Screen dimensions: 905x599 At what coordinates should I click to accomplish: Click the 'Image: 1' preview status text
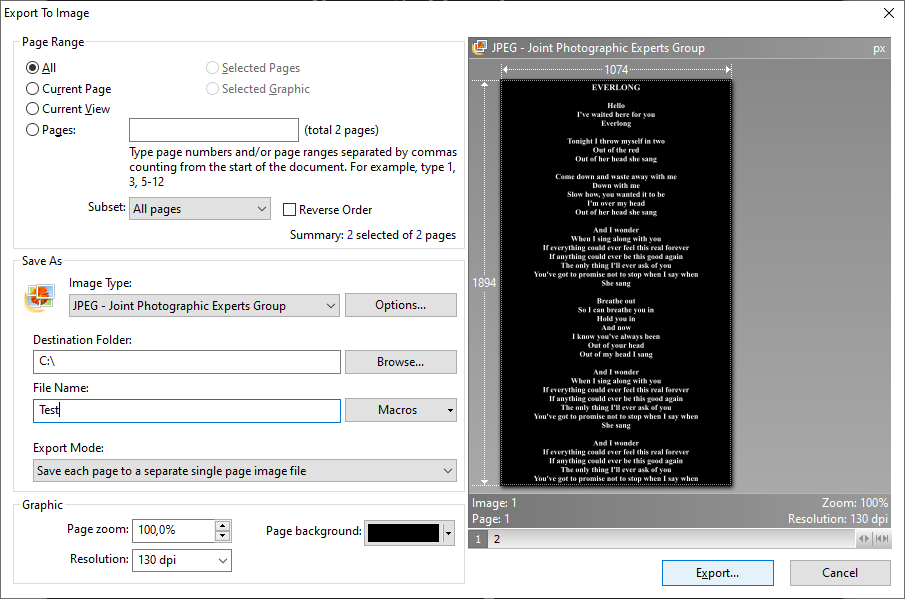494,503
